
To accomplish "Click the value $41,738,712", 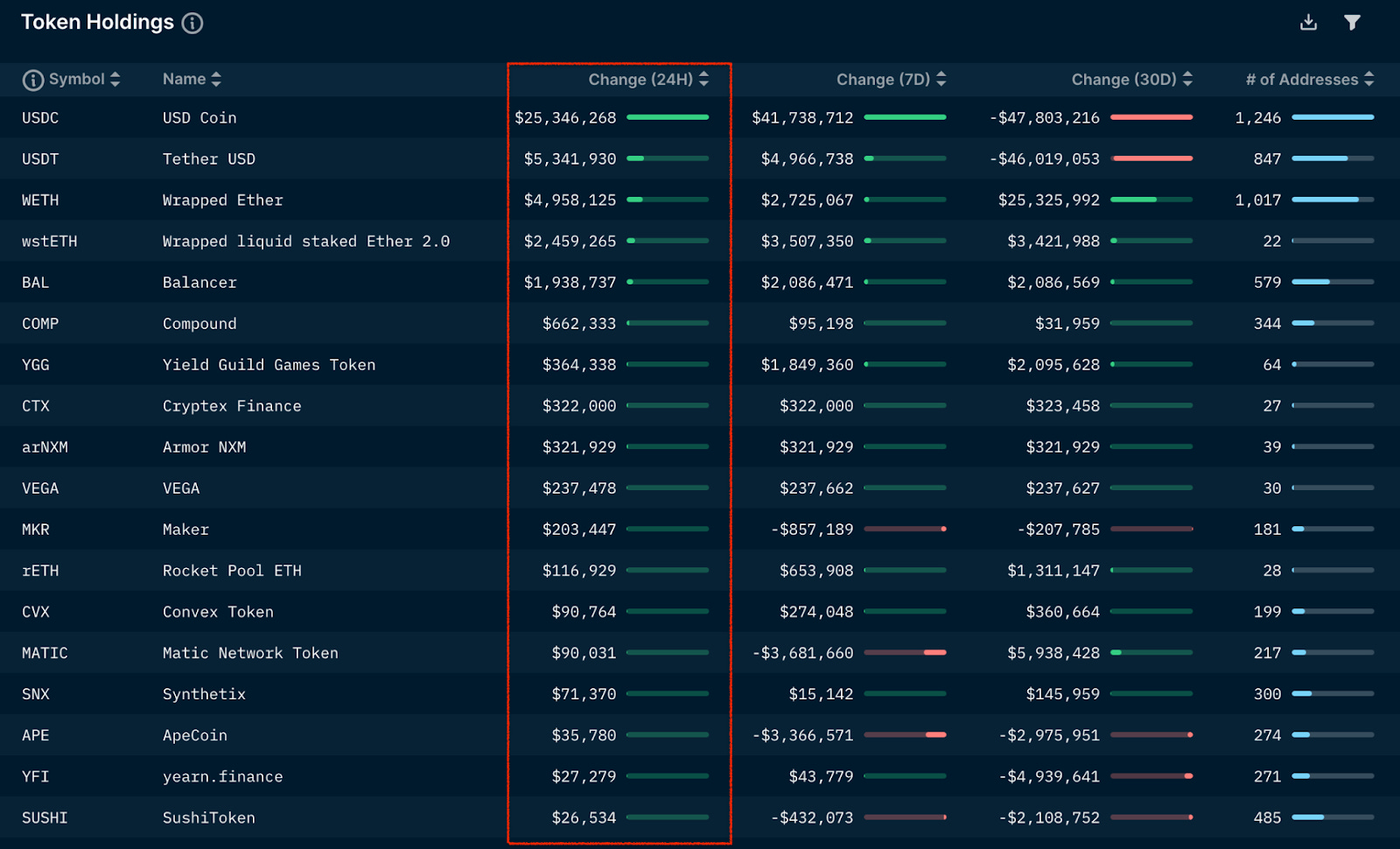I will pyautogui.click(x=802, y=117).
